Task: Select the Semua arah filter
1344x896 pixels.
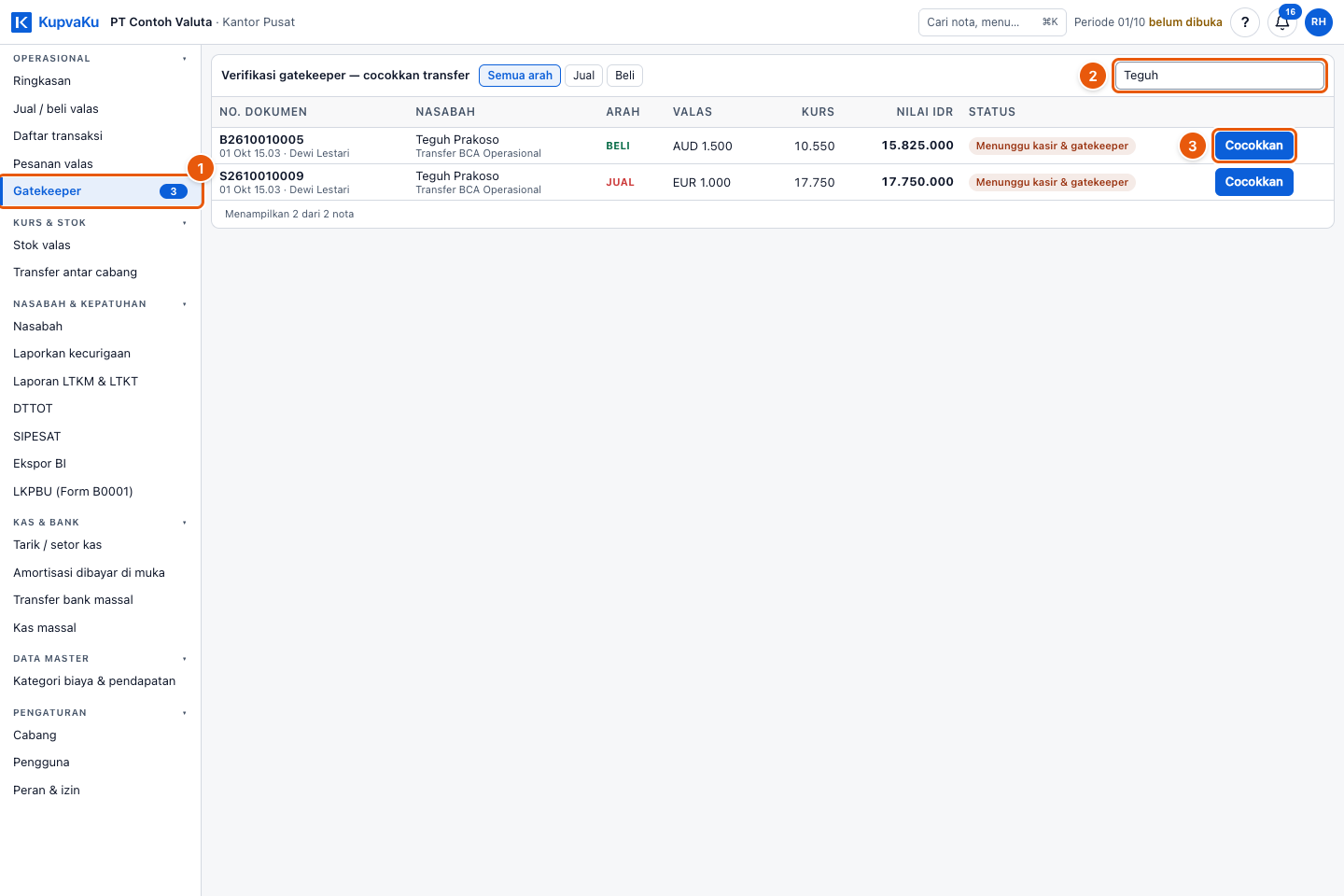Action: click(x=520, y=76)
